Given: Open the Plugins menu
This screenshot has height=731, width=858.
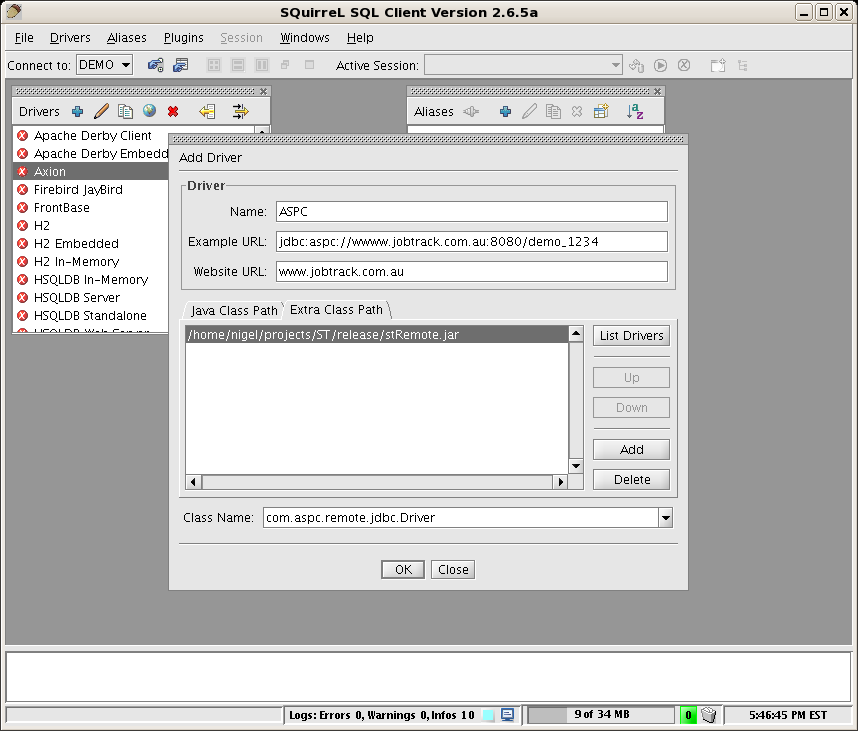Looking at the screenshot, I should point(183,38).
